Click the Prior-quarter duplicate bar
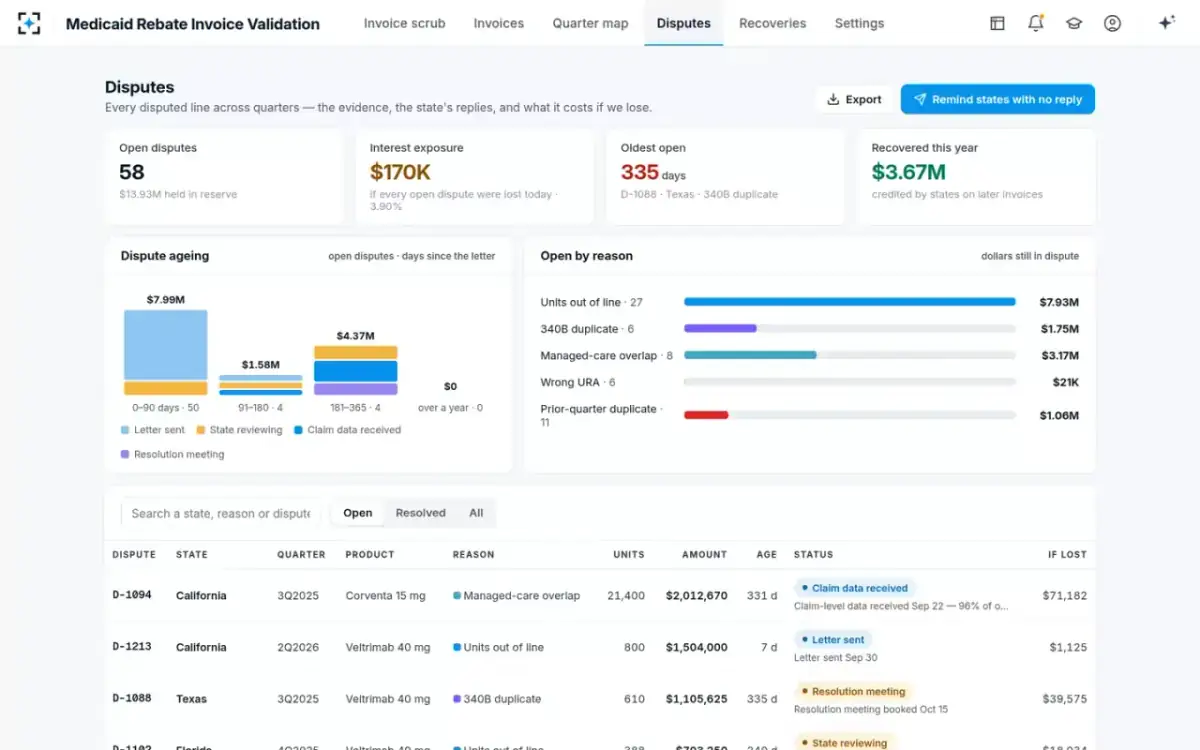This screenshot has height=750, width=1200. coord(706,415)
